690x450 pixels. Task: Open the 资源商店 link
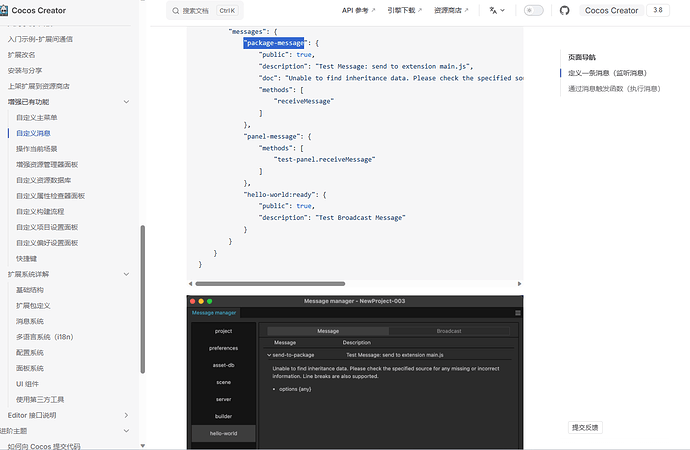pyautogui.click(x=451, y=11)
